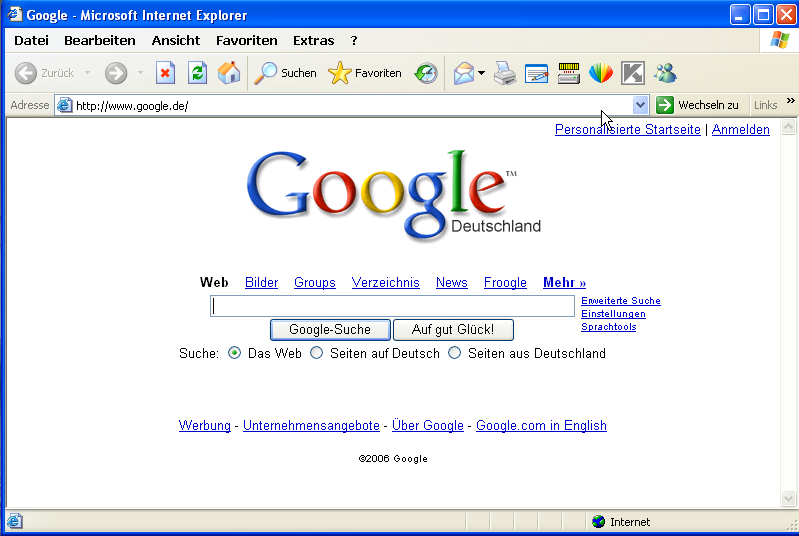Select Seiten aus Deutschland radio button
799x536 pixels.
coord(455,353)
